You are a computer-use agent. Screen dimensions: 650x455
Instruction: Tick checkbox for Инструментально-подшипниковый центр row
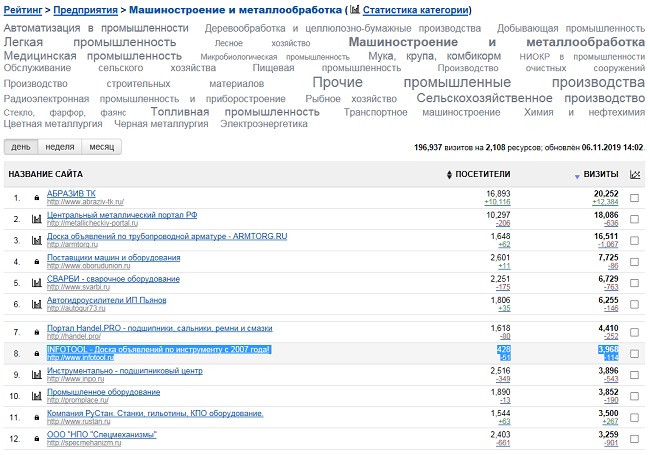click(634, 375)
